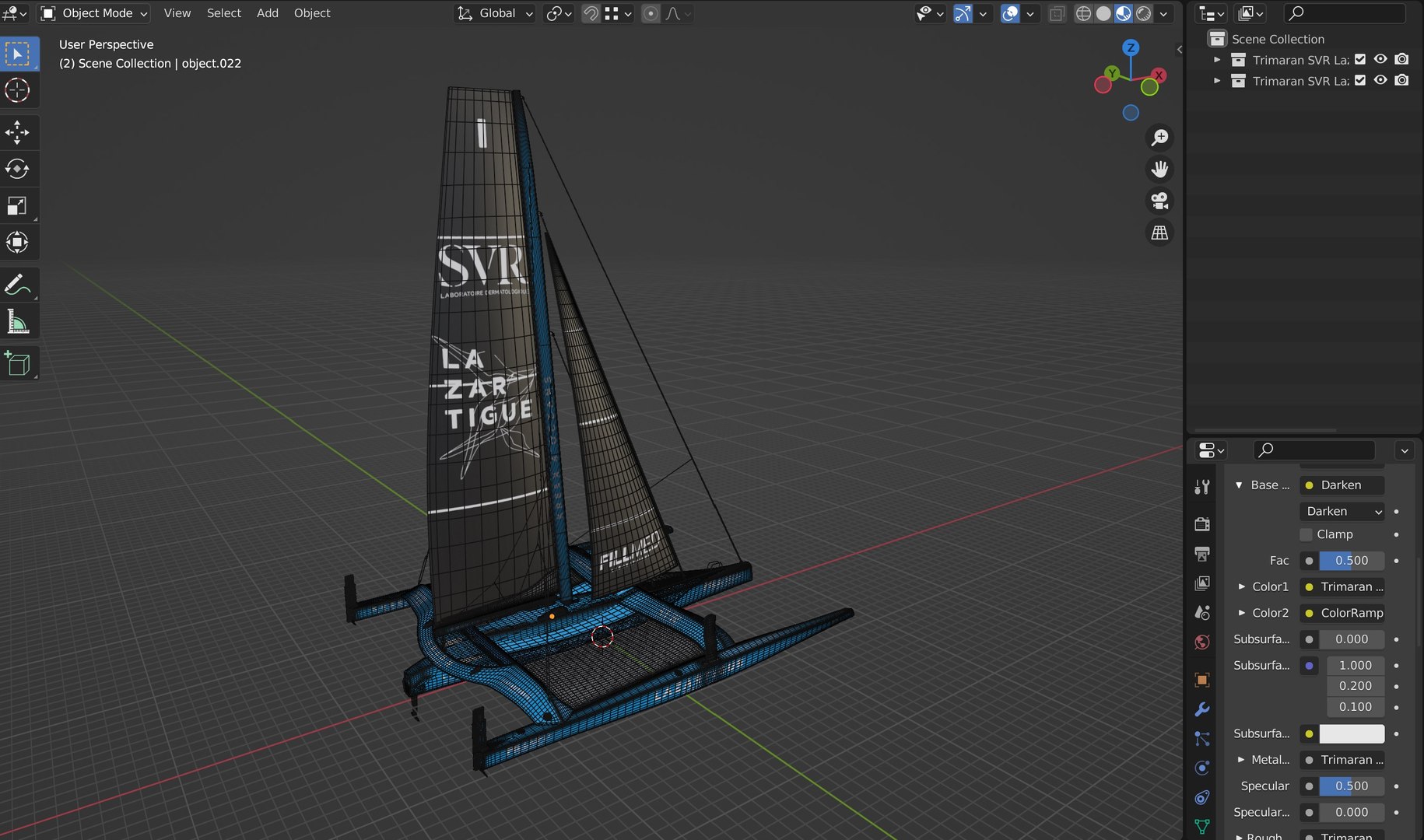Activate the 3D Cursor tool
The image size is (1424, 840).
click(17, 90)
